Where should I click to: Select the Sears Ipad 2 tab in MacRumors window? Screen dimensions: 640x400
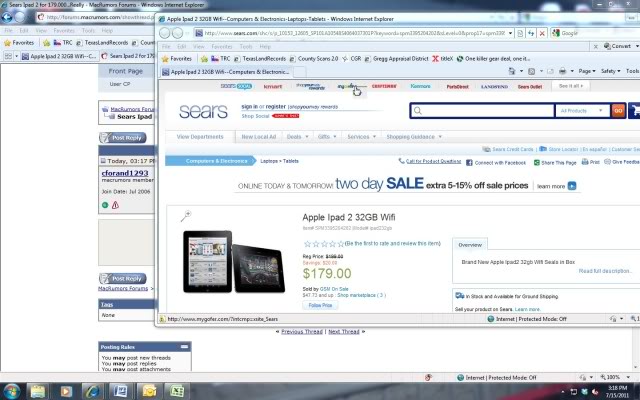pos(127,56)
